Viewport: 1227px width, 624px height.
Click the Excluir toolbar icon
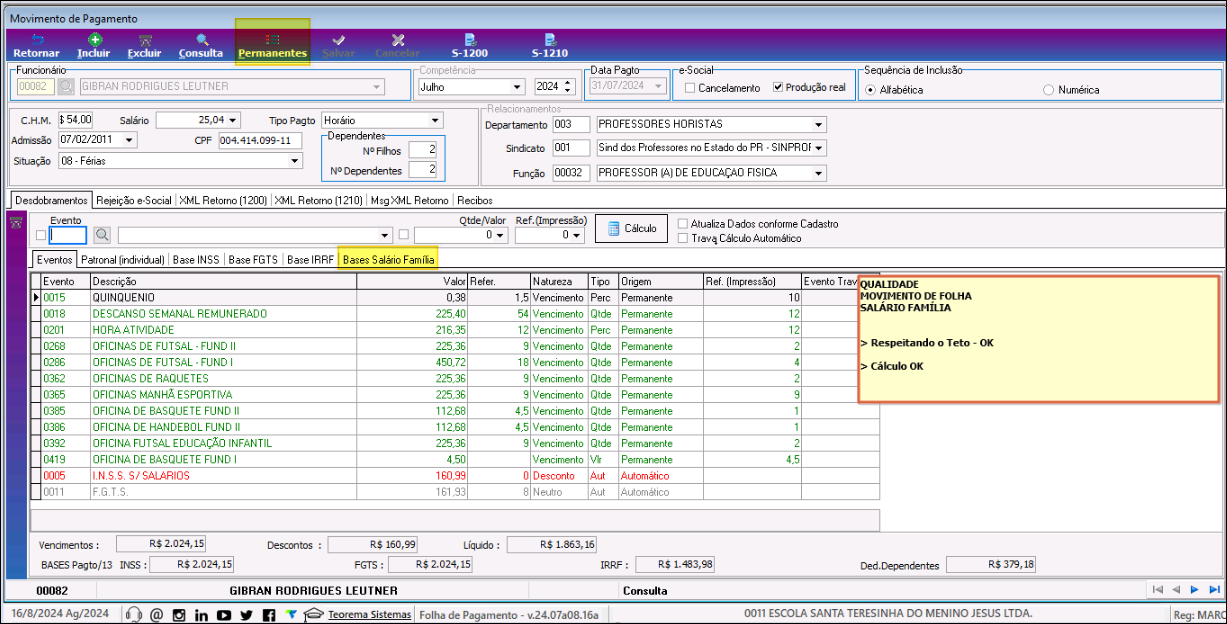tap(144, 40)
